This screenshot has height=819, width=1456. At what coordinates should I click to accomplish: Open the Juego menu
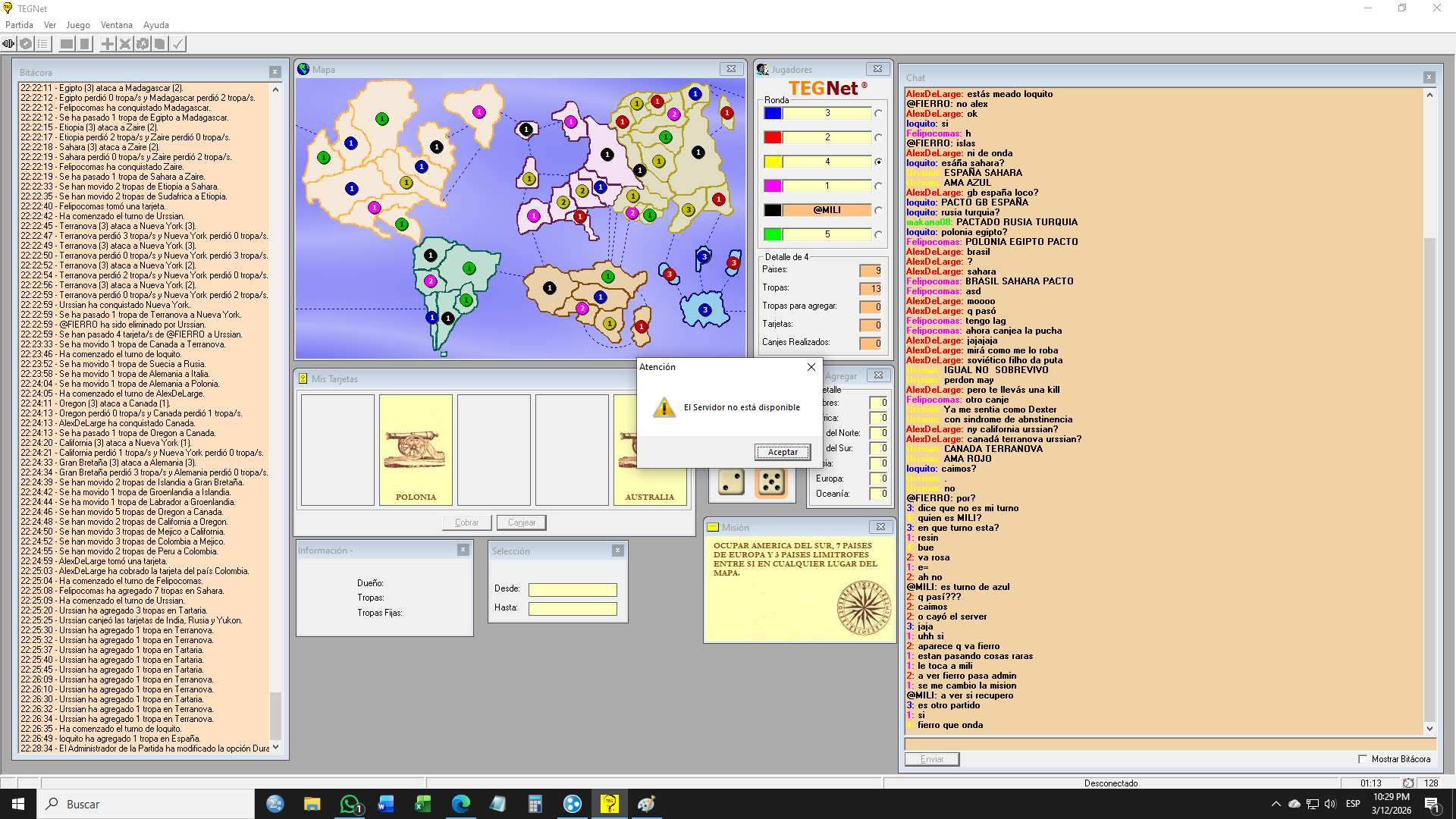(78, 25)
